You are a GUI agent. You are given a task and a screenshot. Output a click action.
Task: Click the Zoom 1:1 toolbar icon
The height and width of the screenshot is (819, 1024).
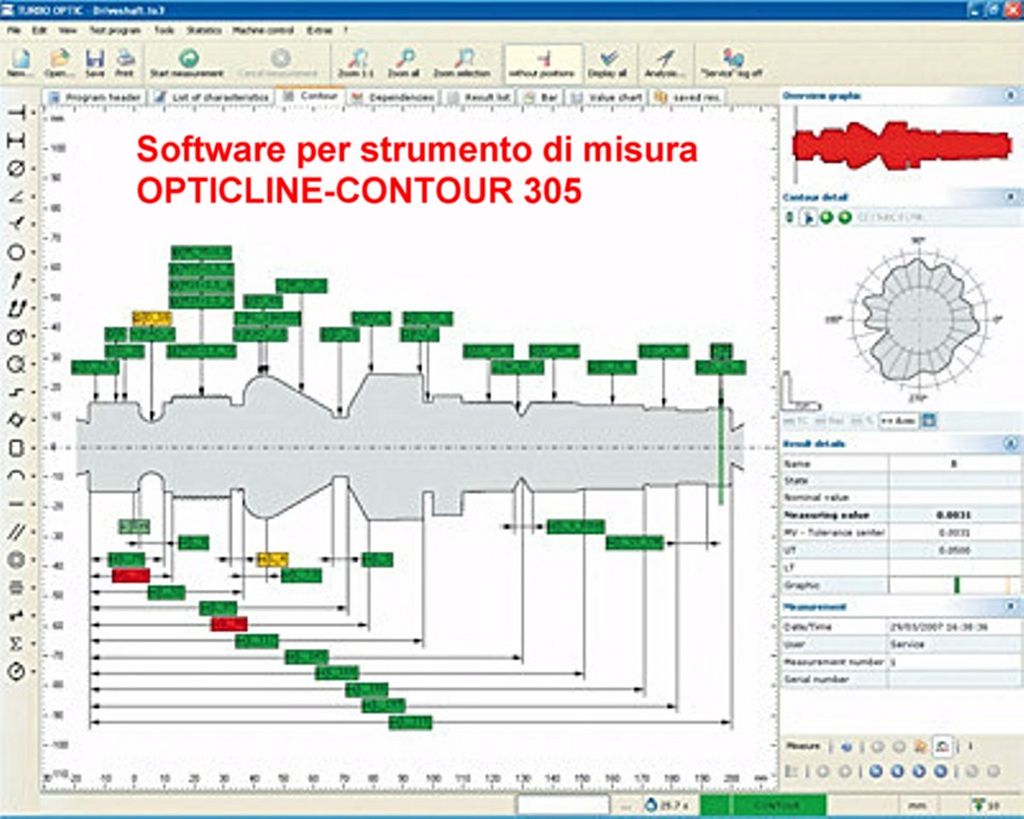pos(356,63)
